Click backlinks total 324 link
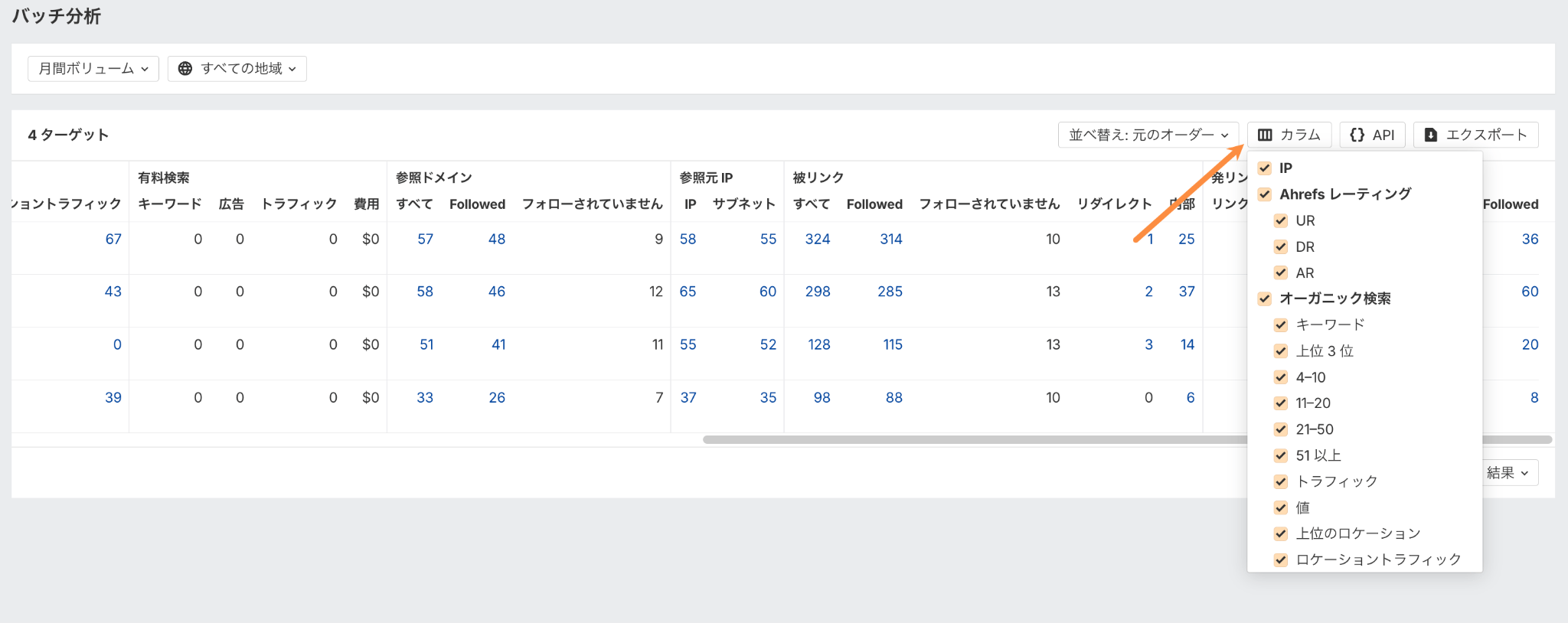Screen dimensions: 1568x623 coord(817,239)
